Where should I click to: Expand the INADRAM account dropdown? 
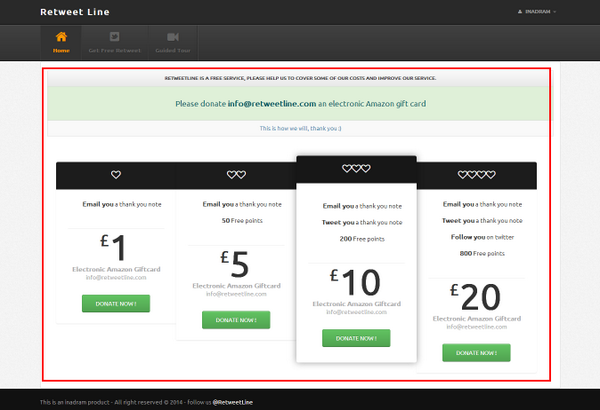537,11
